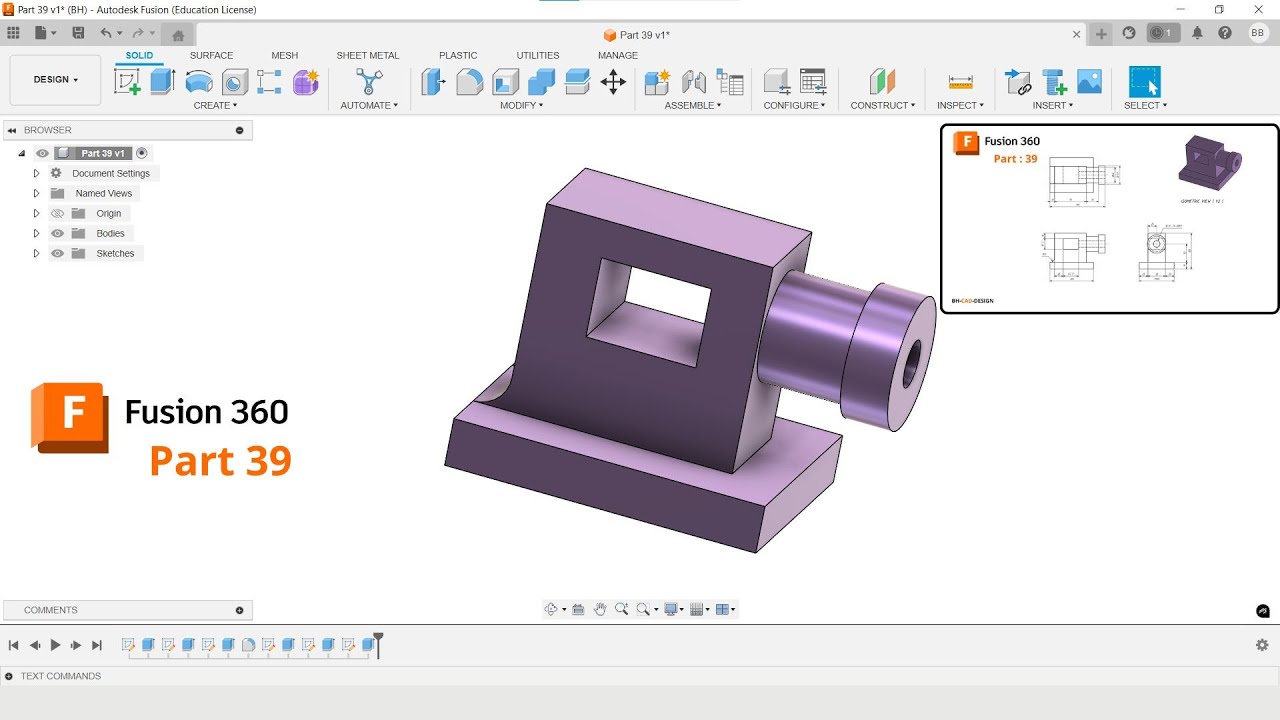Image resolution: width=1280 pixels, height=720 pixels.
Task: Play the timeline
Action: pos(55,645)
